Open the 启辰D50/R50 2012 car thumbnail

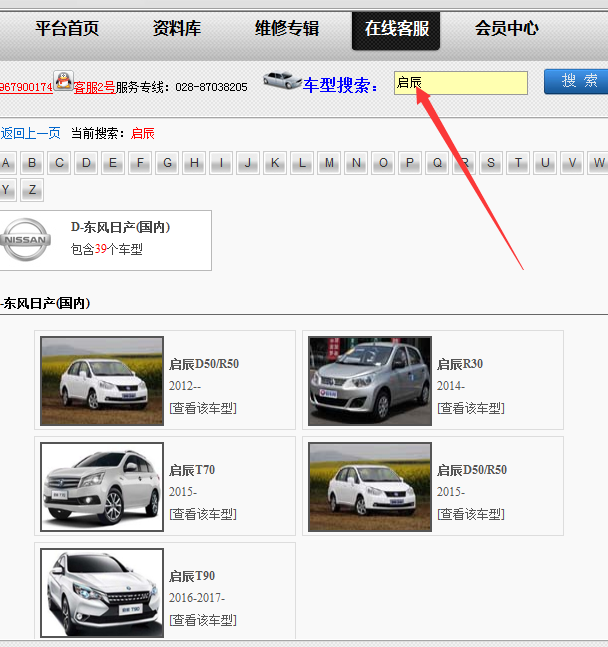click(x=102, y=381)
